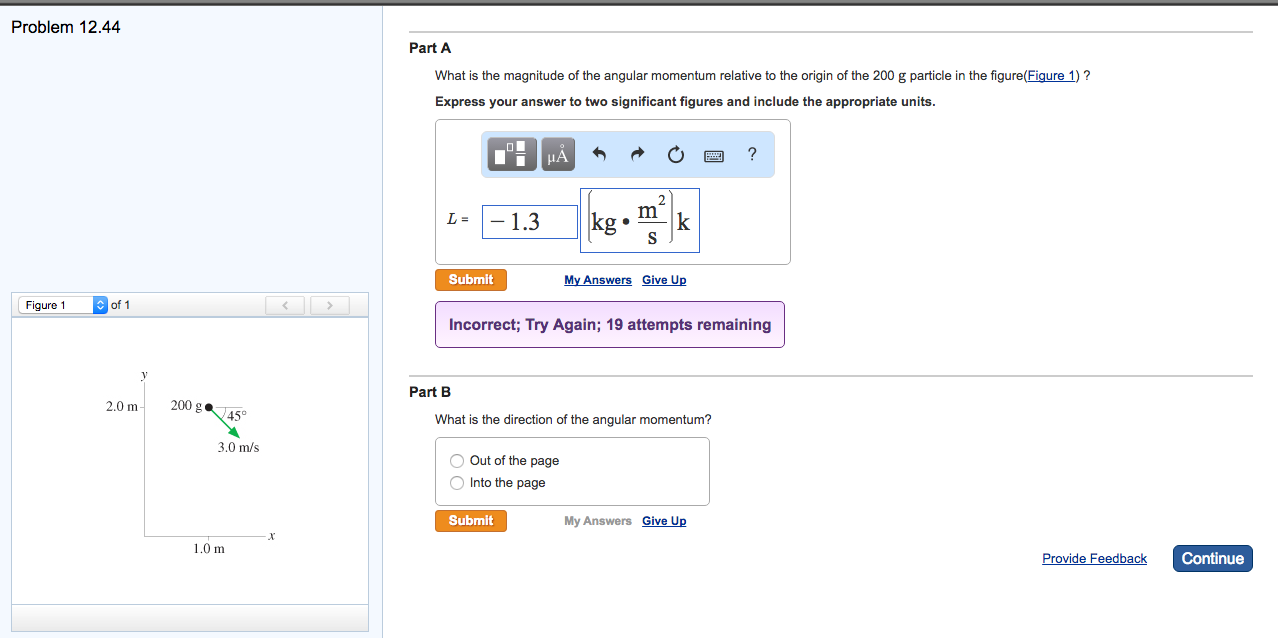Screen dimensions: 1278x638
Task: Open My Answers for Part A
Action: tap(598, 280)
